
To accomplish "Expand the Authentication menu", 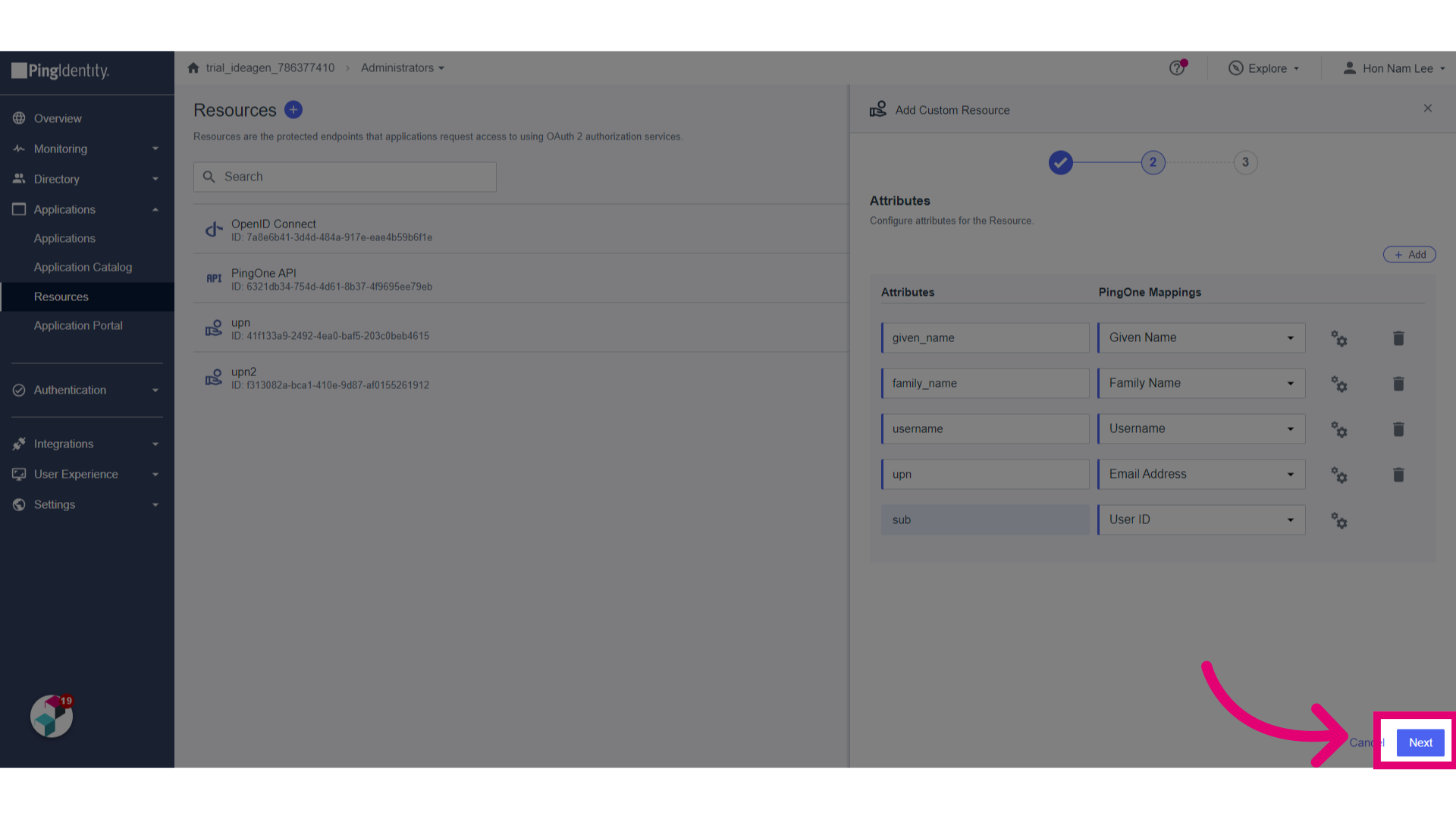I will pos(87,390).
